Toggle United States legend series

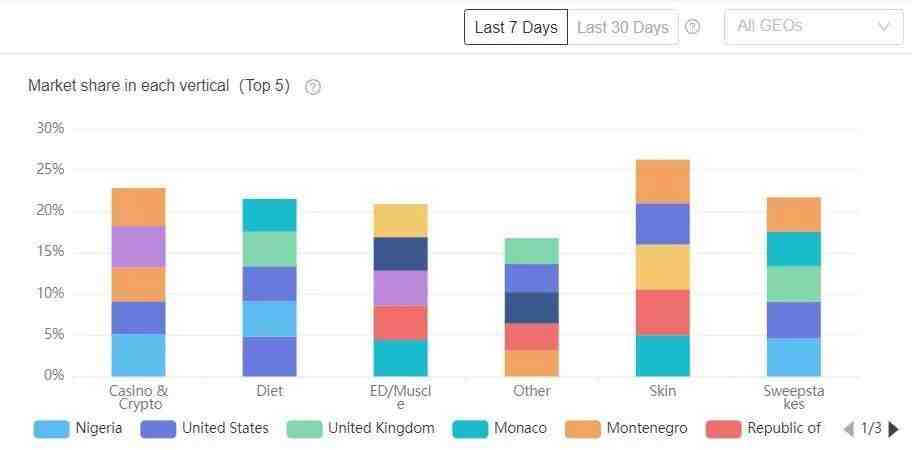pyautogui.click(x=205, y=429)
